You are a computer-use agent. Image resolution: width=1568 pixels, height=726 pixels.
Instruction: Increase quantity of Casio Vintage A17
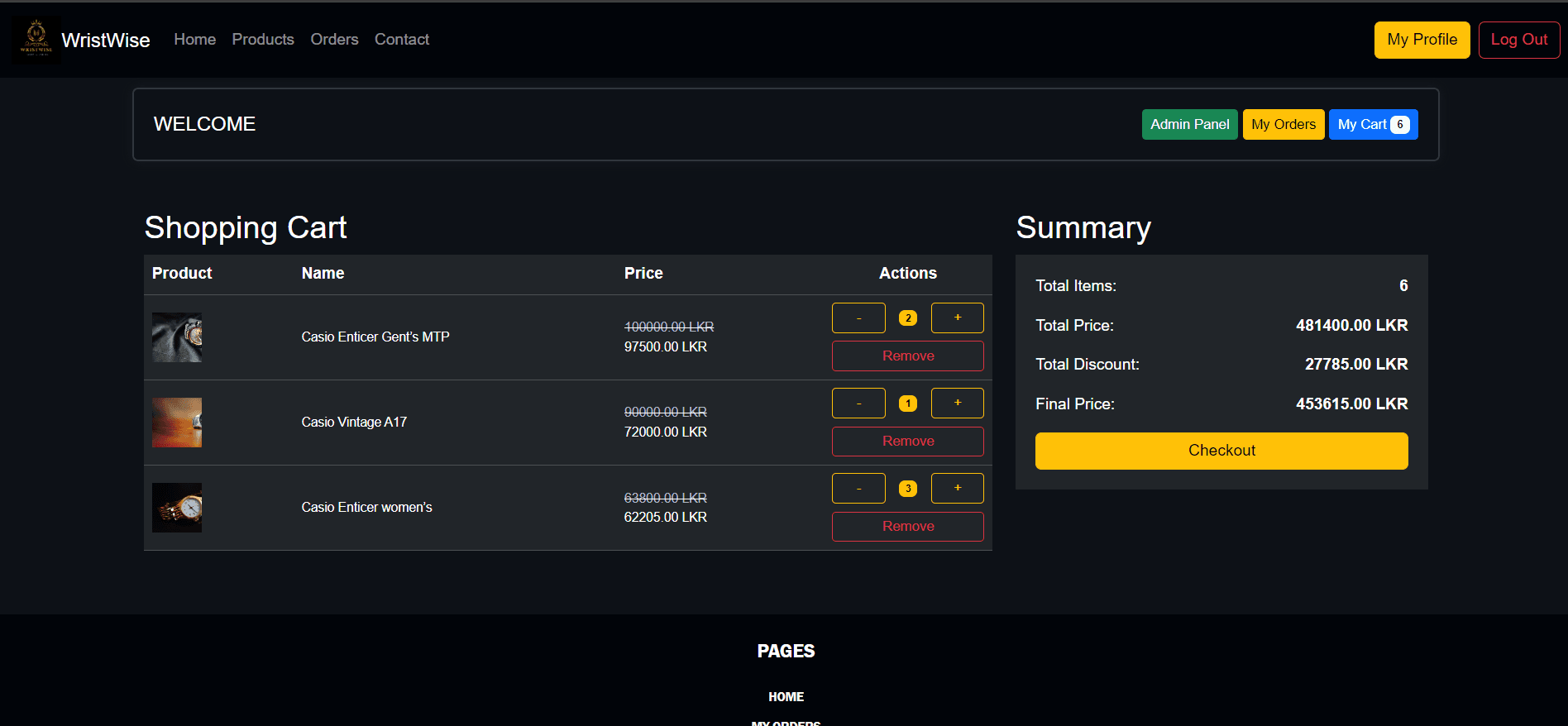click(957, 404)
